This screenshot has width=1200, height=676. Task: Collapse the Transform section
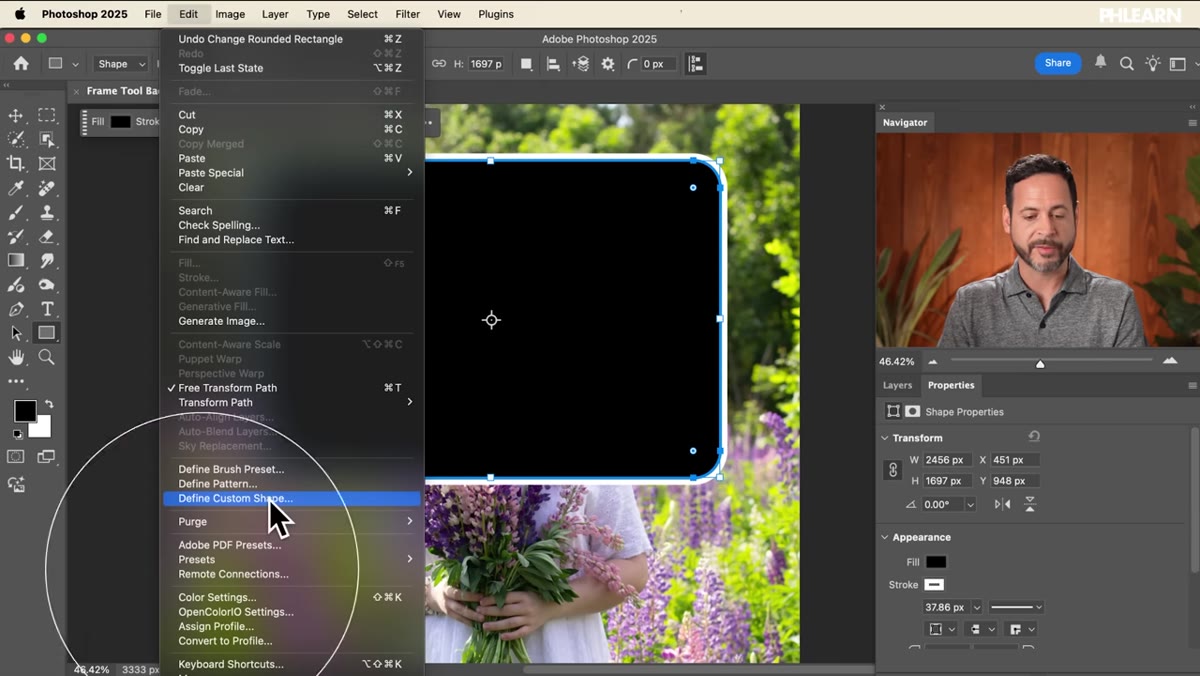pyautogui.click(x=885, y=438)
